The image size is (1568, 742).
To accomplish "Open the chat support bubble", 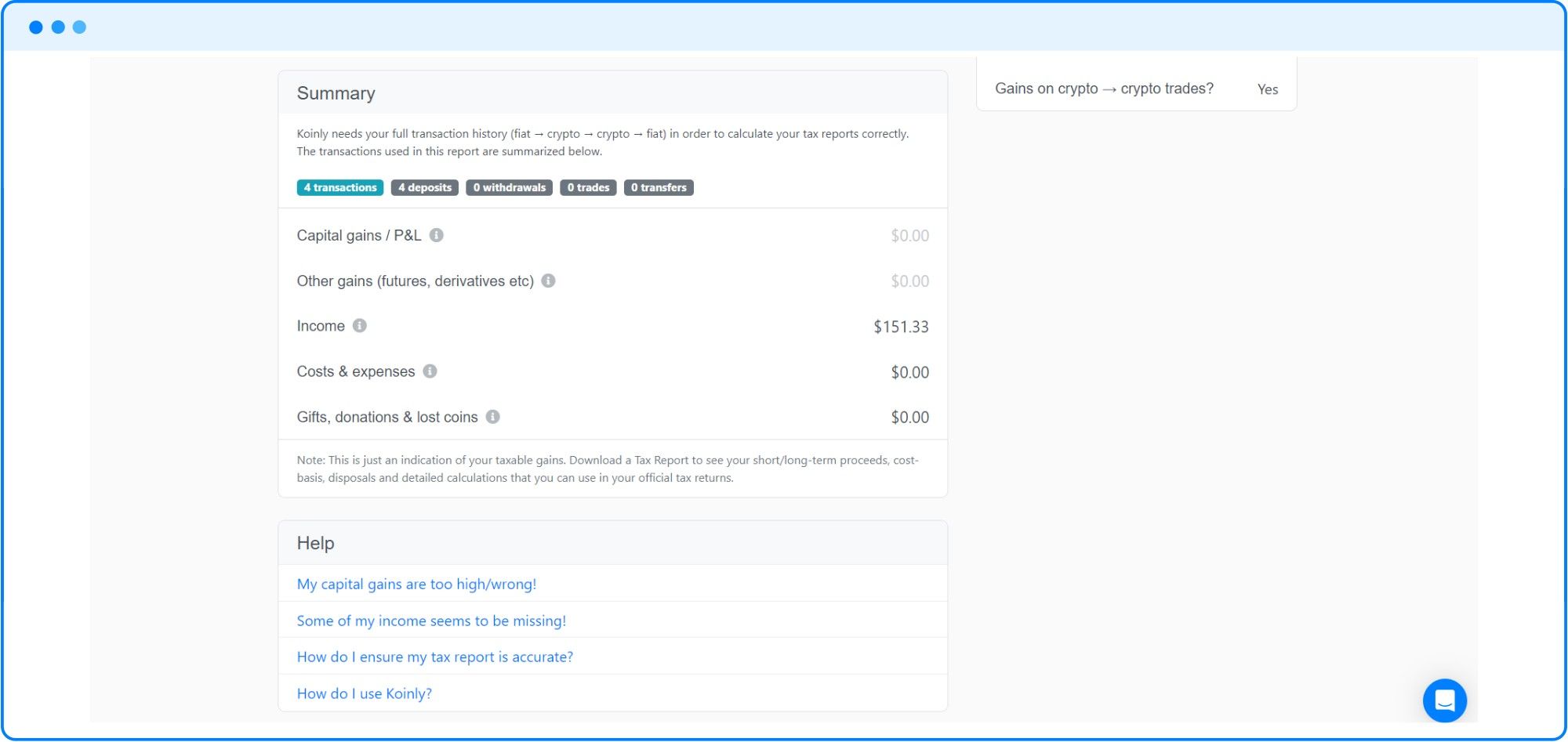I will (1445, 700).
